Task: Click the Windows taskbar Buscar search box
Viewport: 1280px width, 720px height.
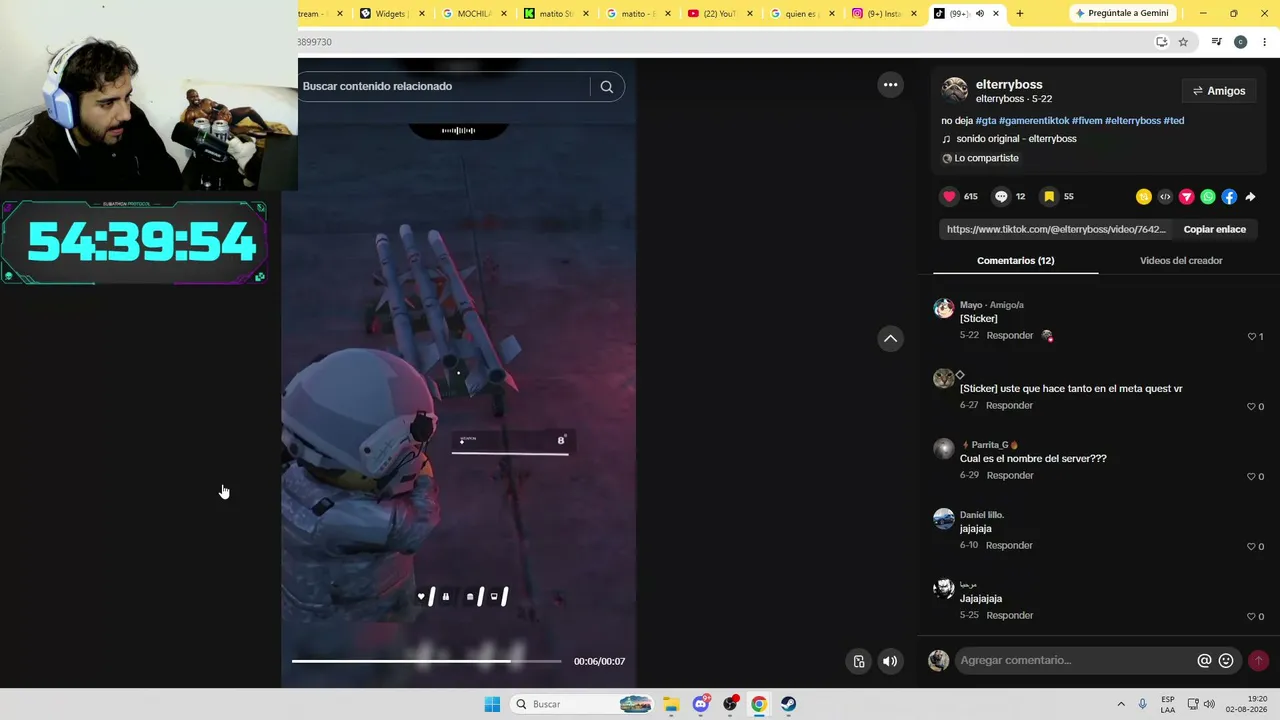Action: click(x=583, y=704)
